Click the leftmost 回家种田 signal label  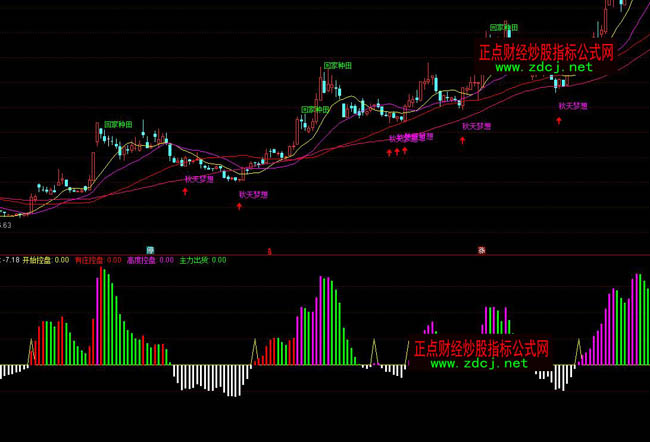coord(118,125)
